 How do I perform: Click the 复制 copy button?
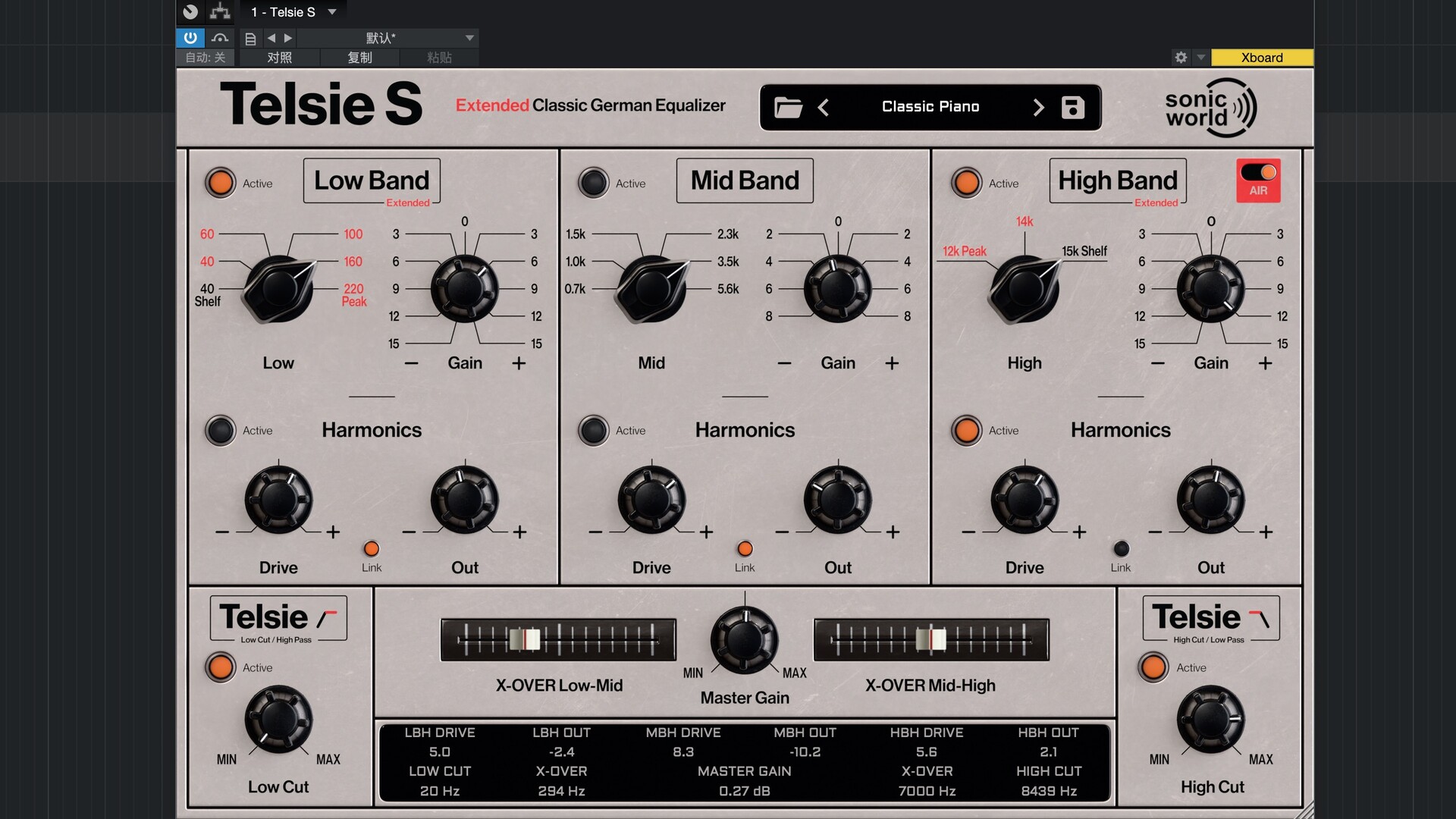click(359, 58)
